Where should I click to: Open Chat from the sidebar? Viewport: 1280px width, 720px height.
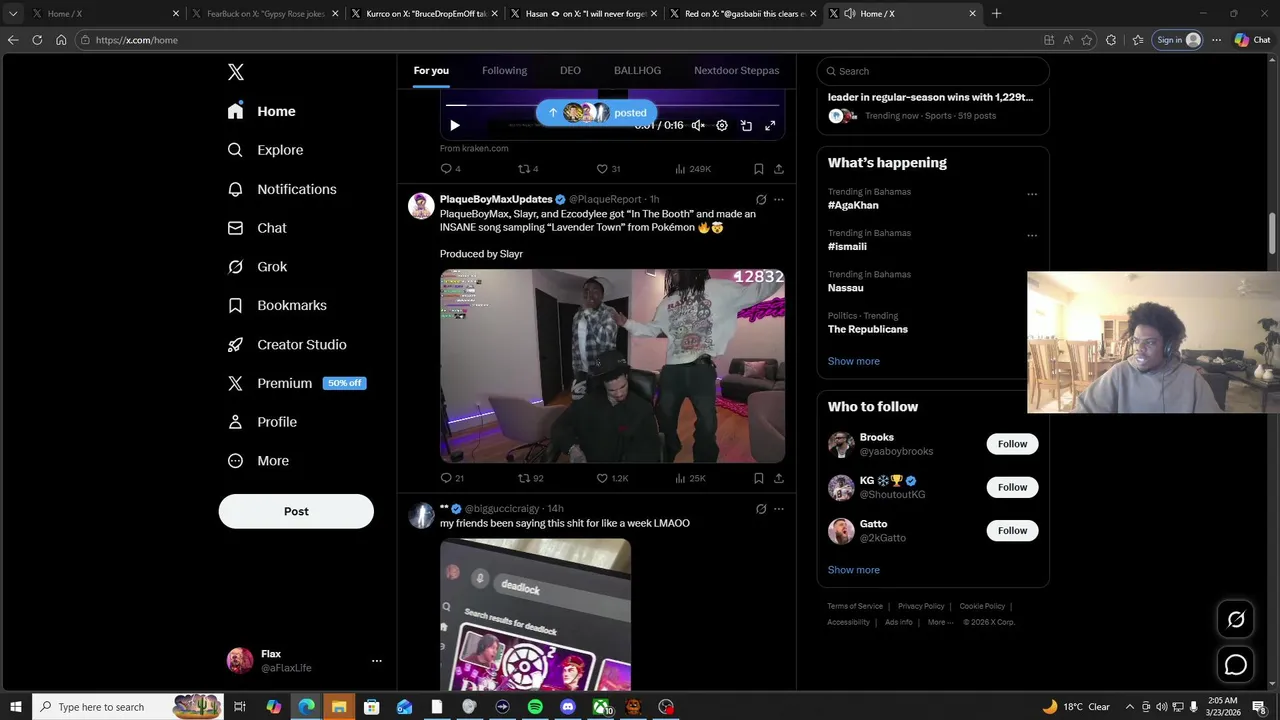pos(258,228)
